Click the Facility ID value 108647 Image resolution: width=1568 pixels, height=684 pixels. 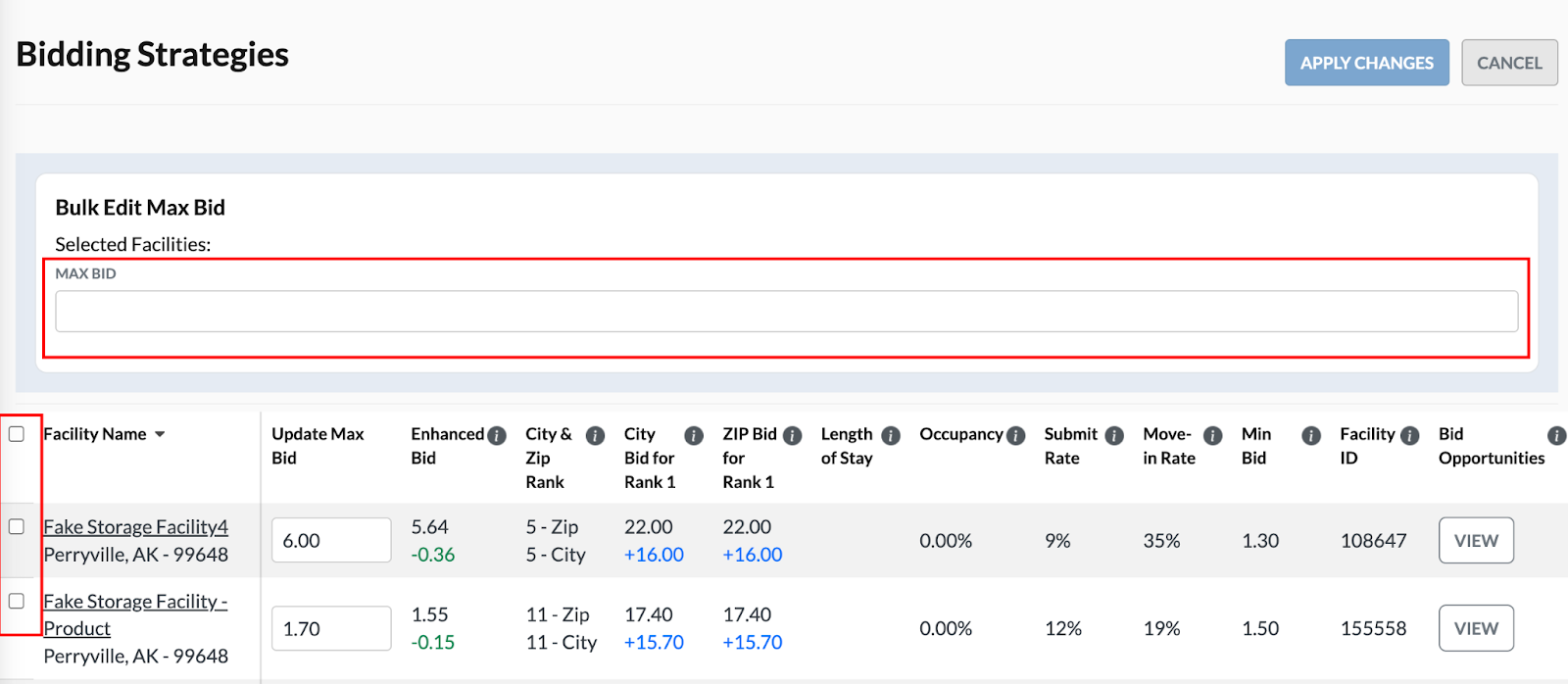tap(1373, 541)
